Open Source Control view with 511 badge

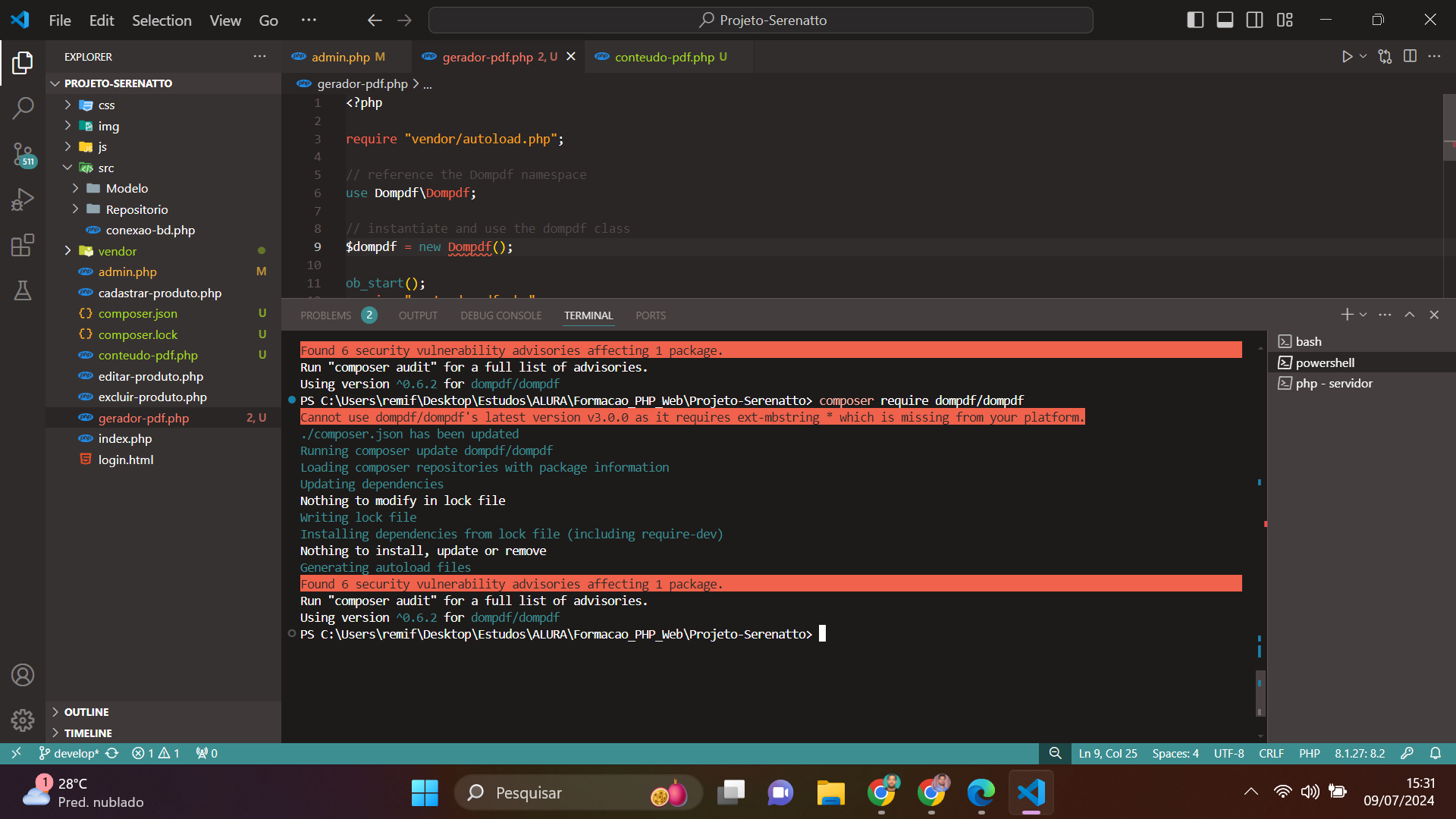tap(23, 154)
